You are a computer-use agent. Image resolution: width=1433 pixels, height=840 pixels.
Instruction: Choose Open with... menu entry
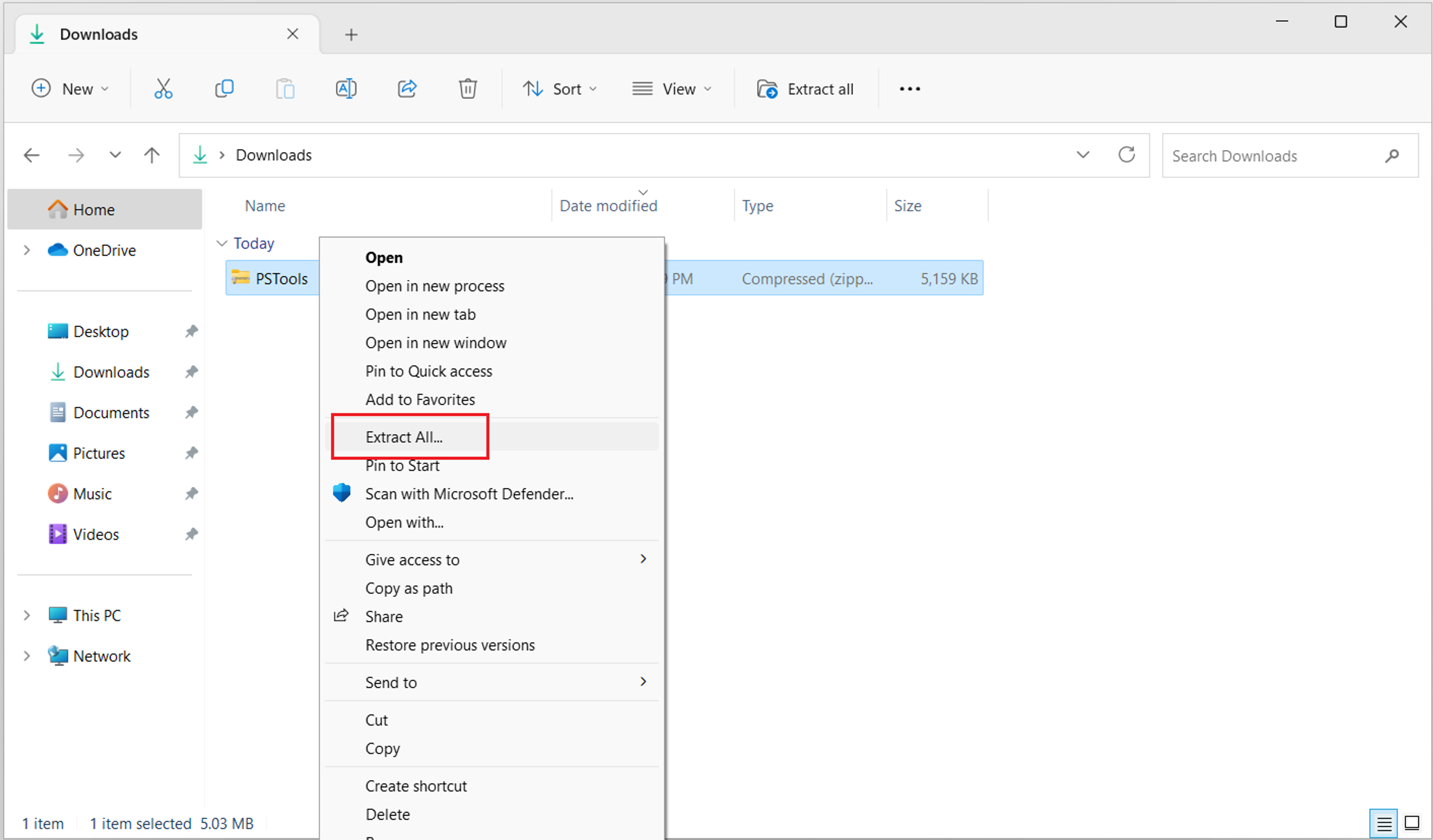click(x=493, y=522)
